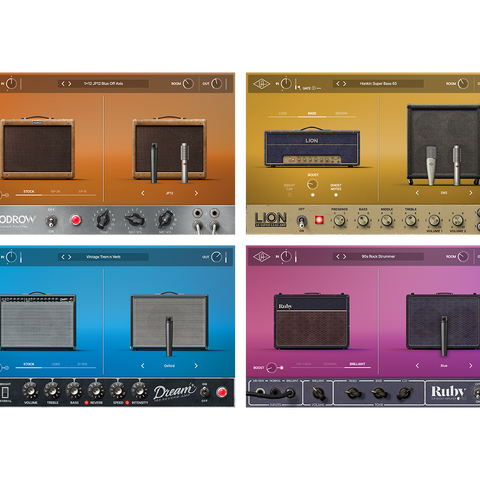Click input jack 2 left on Woodrow panel

coord(198,213)
